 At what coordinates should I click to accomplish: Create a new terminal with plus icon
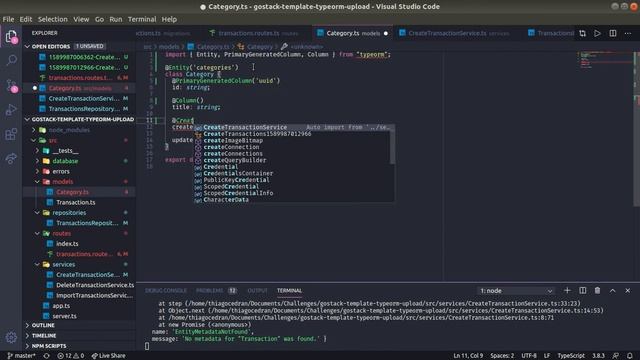pos(567,291)
